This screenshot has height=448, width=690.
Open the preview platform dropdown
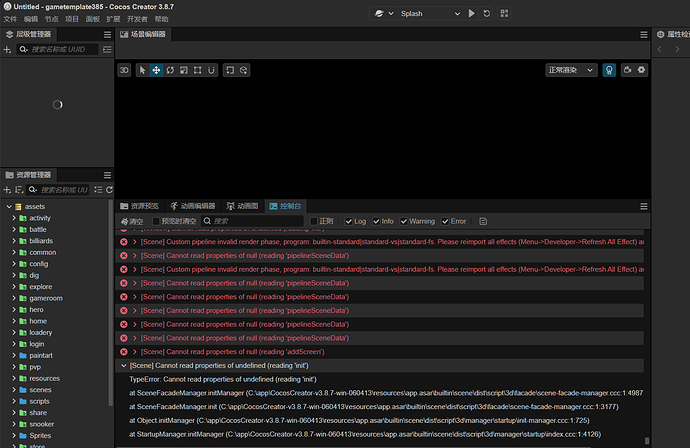click(x=384, y=14)
